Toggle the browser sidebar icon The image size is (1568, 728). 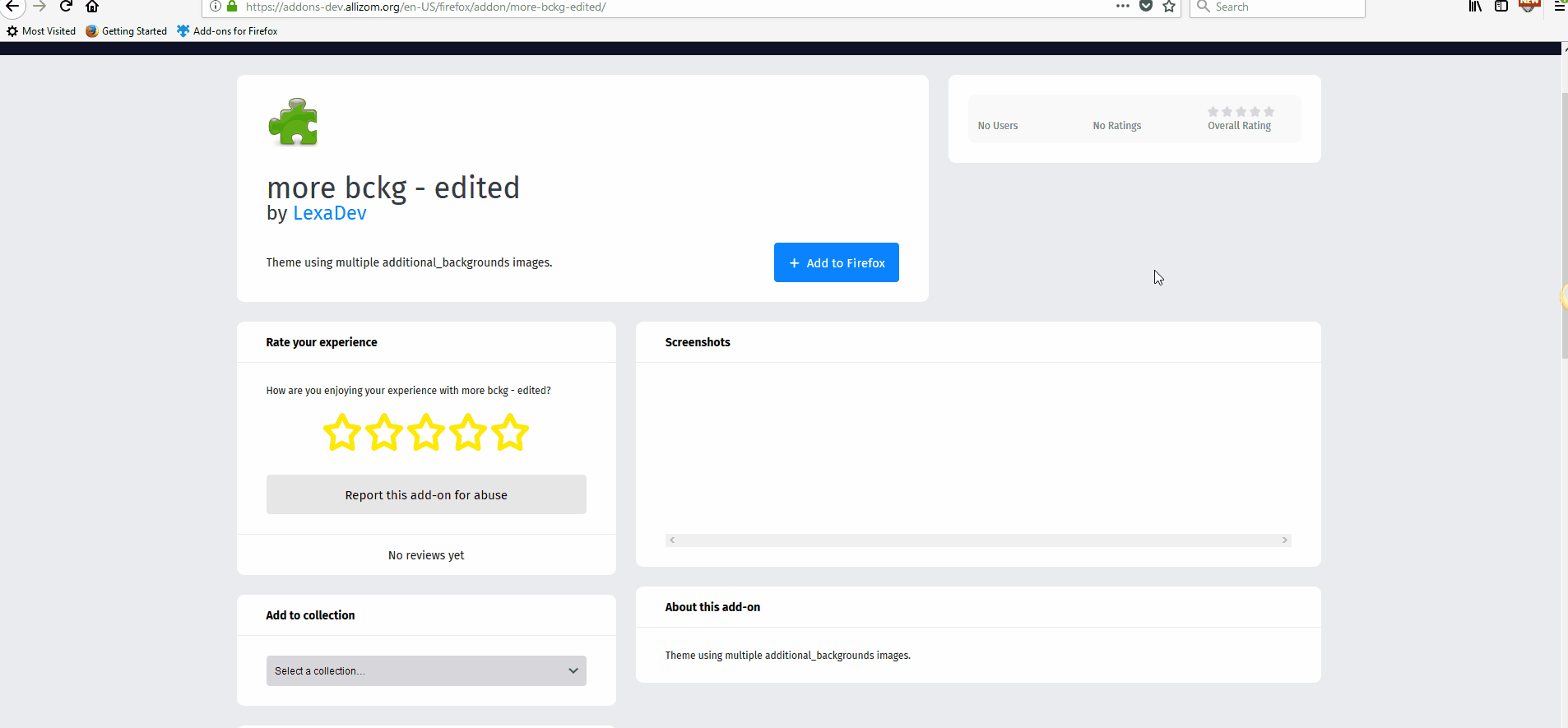coord(1501,7)
